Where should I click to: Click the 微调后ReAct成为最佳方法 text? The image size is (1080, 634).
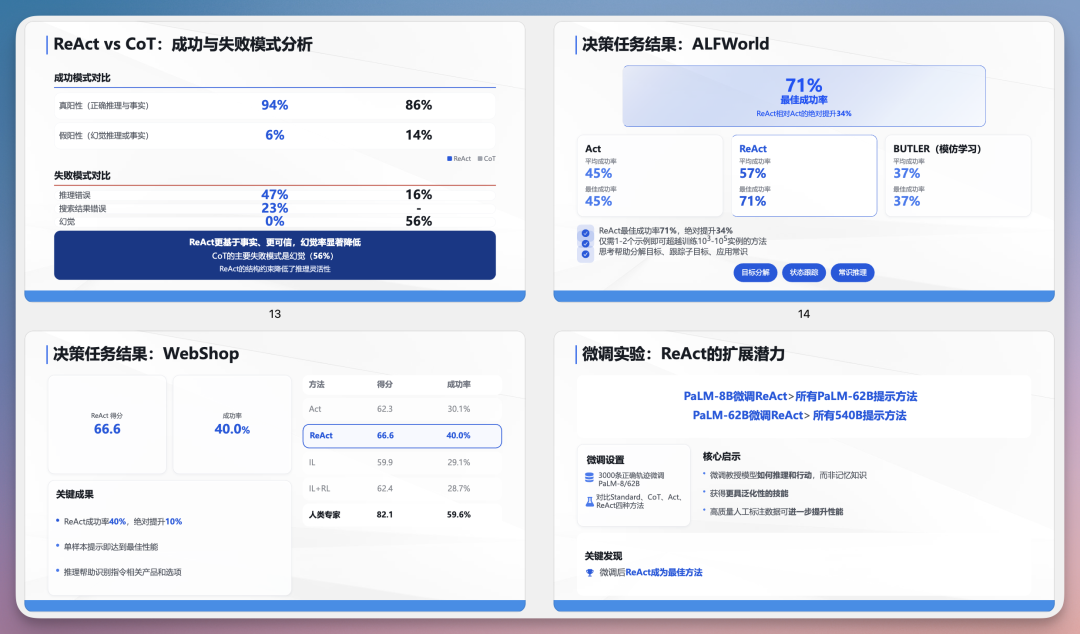(x=651, y=573)
